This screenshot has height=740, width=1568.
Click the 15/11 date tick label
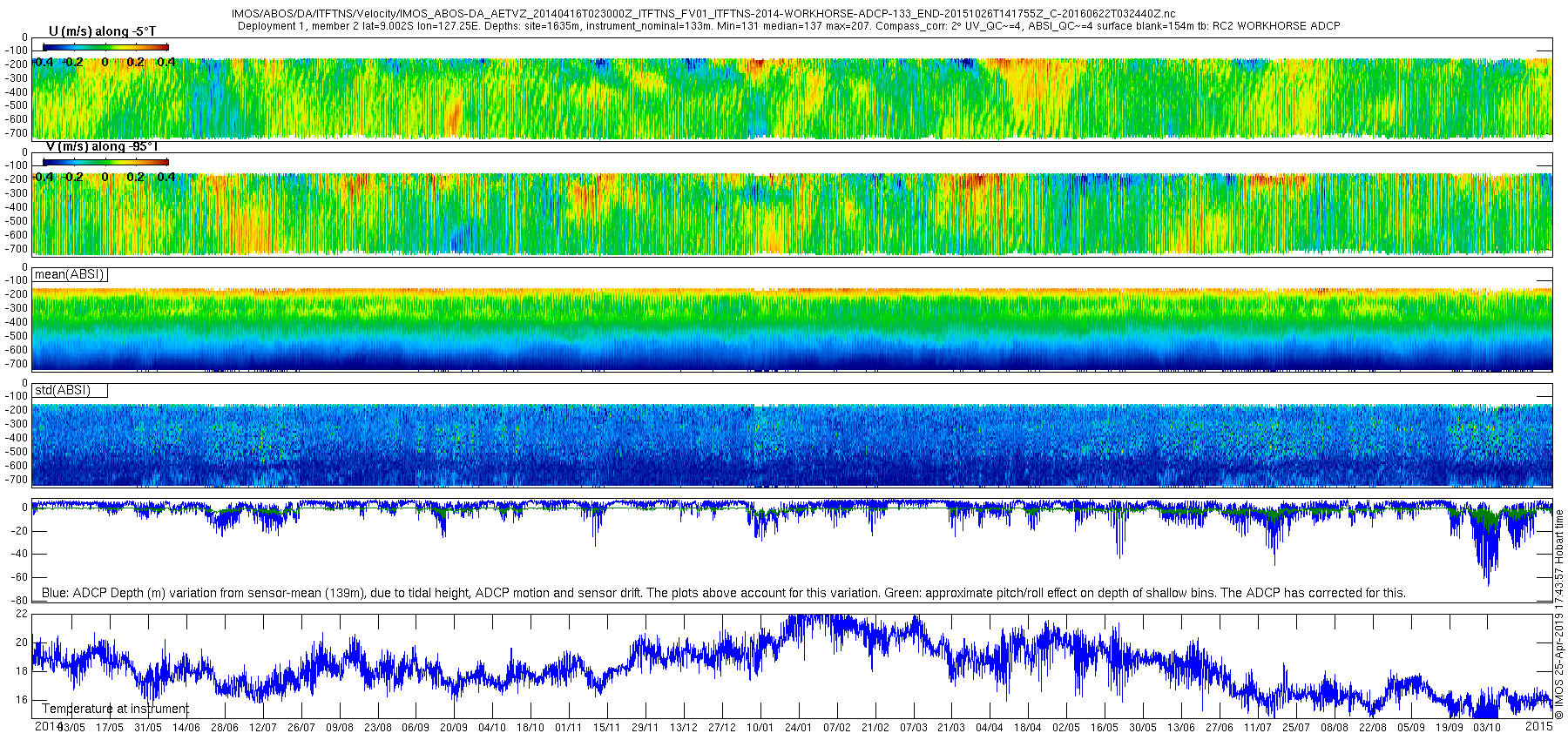click(x=607, y=728)
